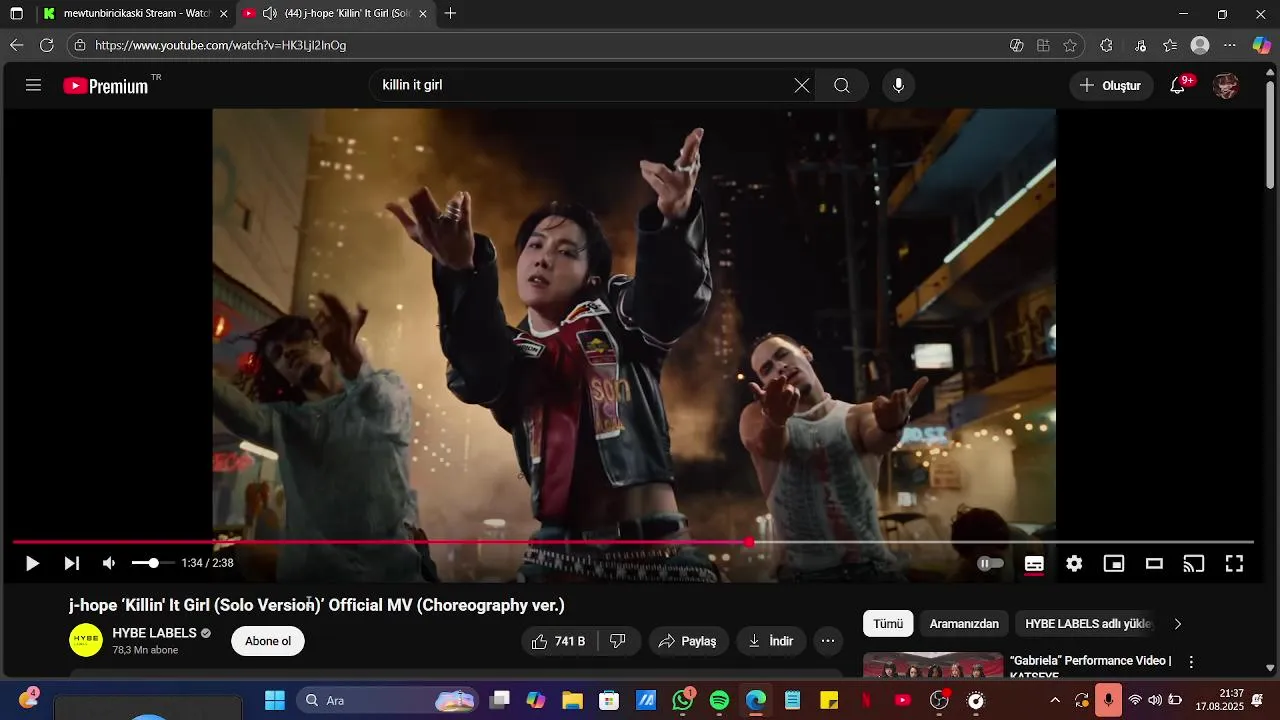Clear the search box text
Viewport: 1280px width, 720px height.
pyautogui.click(x=802, y=86)
